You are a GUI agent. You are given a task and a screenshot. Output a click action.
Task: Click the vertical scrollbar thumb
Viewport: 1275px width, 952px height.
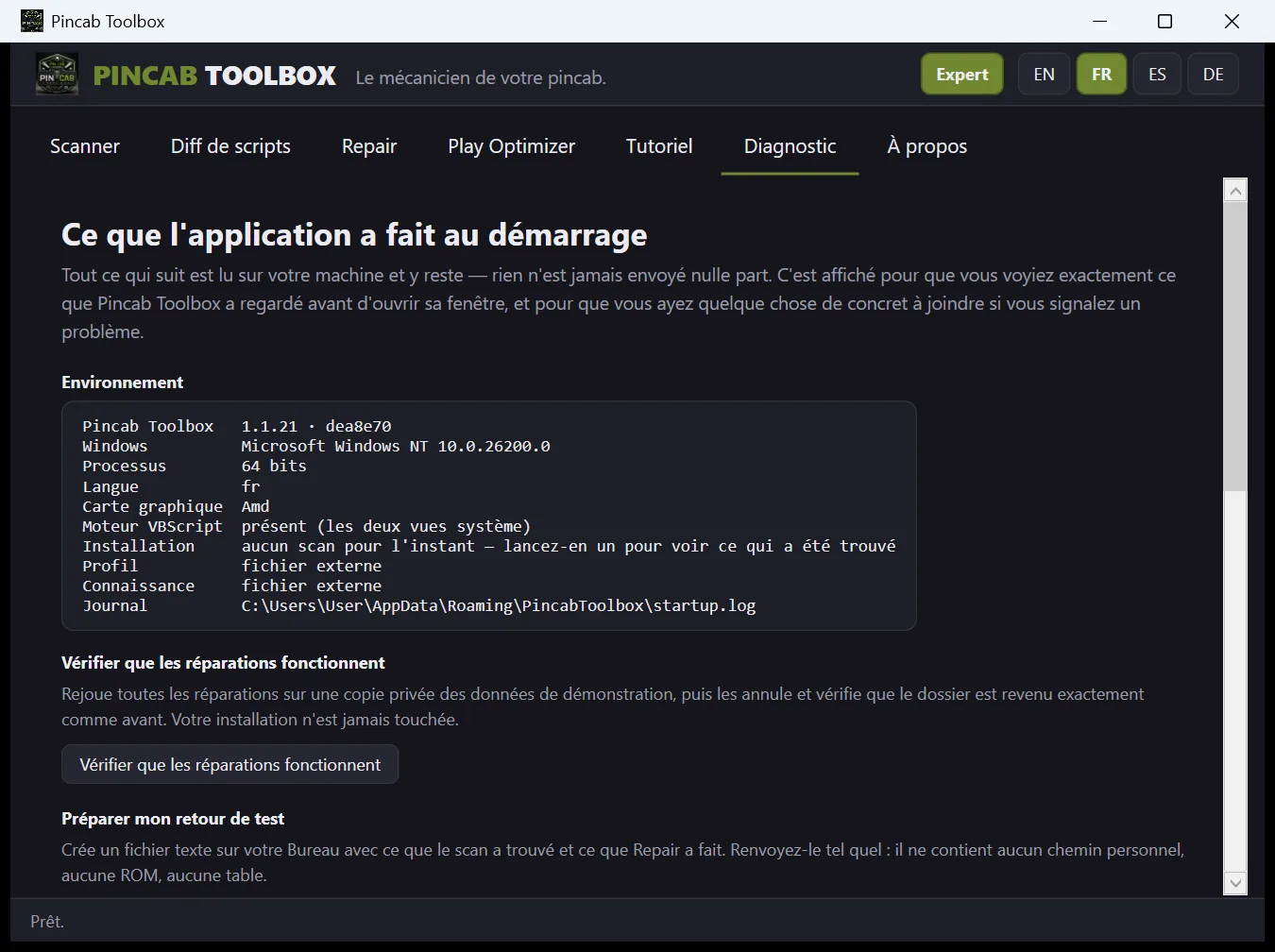[1235, 347]
